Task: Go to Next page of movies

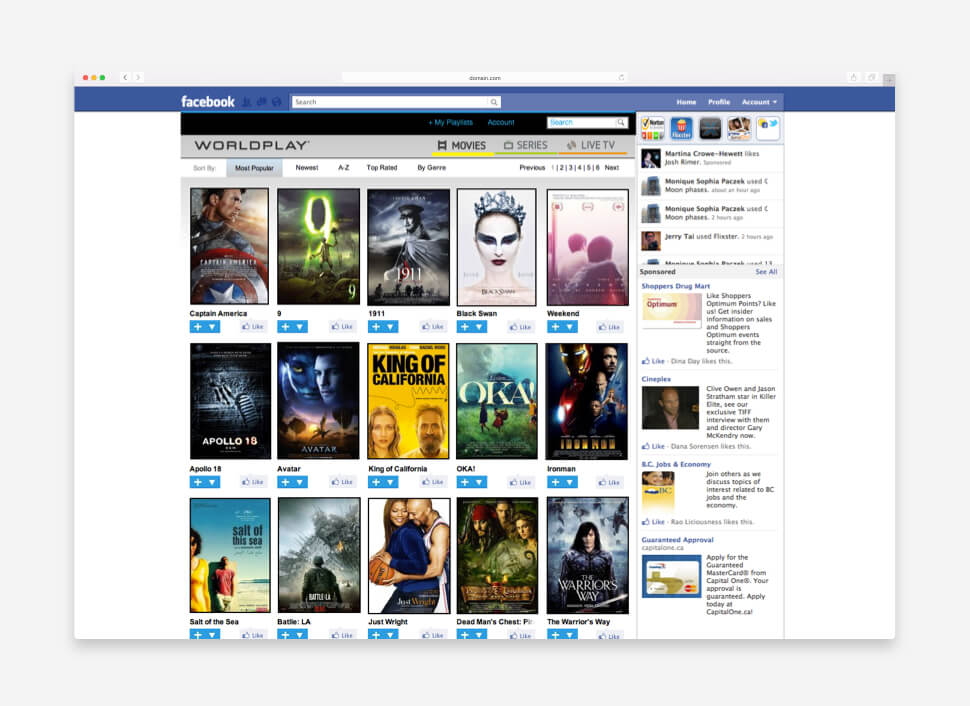Action: pos(612,168)
